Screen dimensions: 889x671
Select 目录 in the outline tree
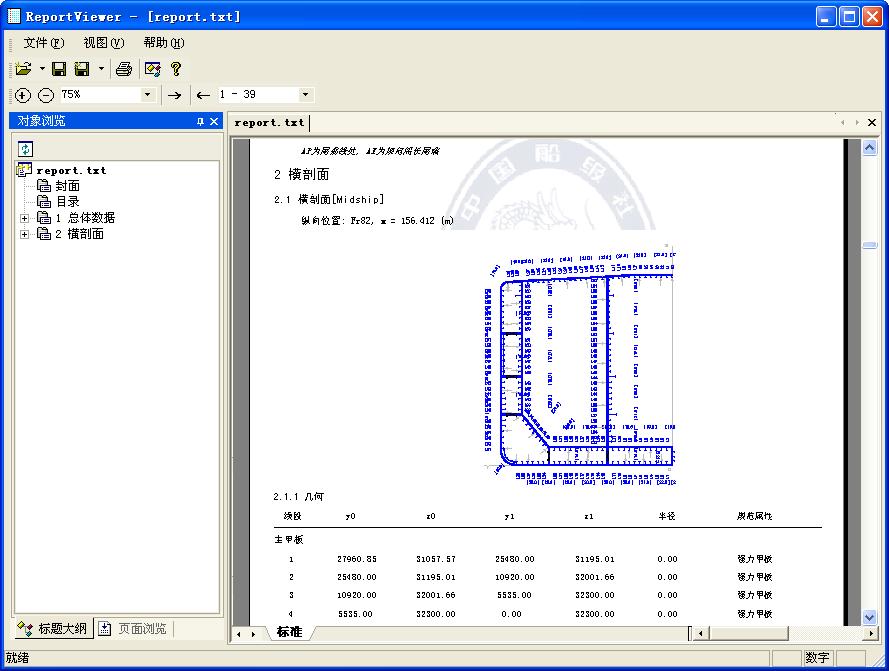point(67,202)
